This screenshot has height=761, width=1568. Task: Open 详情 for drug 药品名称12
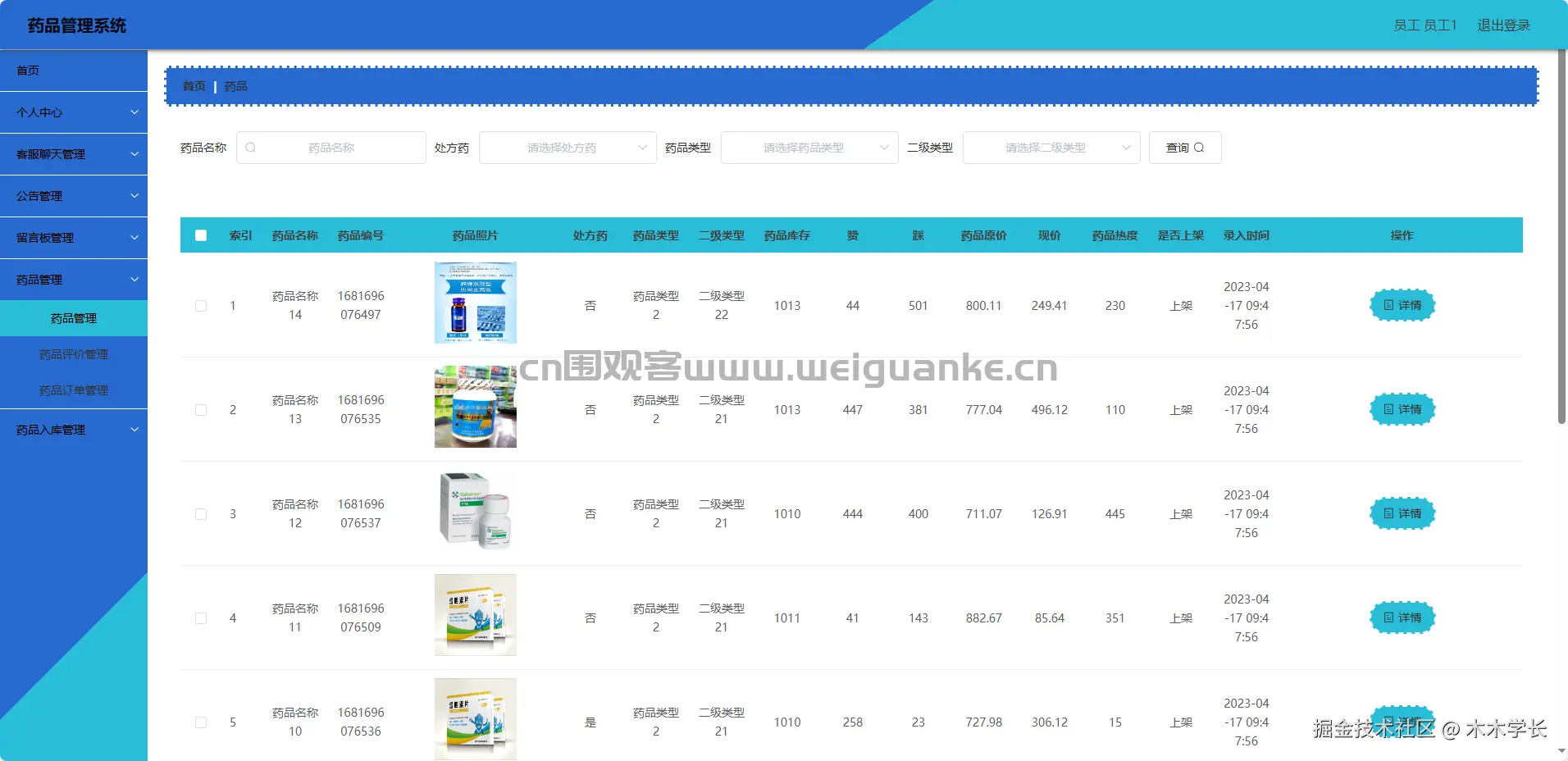[x=1402, y=513]
